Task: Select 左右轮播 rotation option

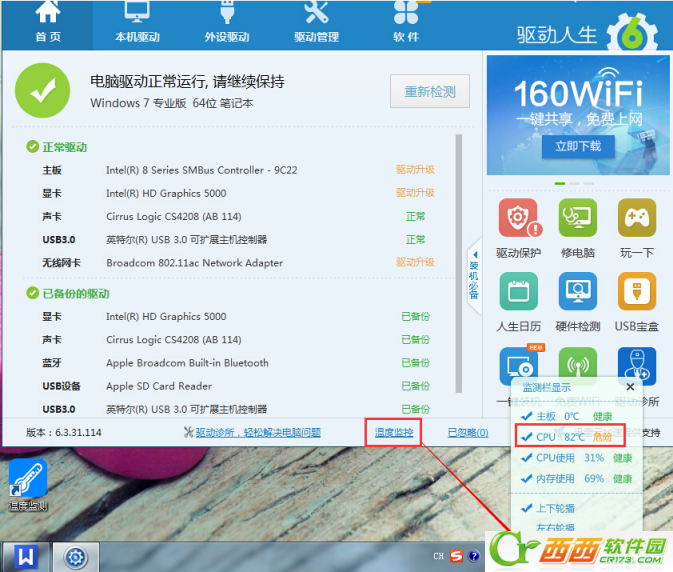Action: [555, 527]
